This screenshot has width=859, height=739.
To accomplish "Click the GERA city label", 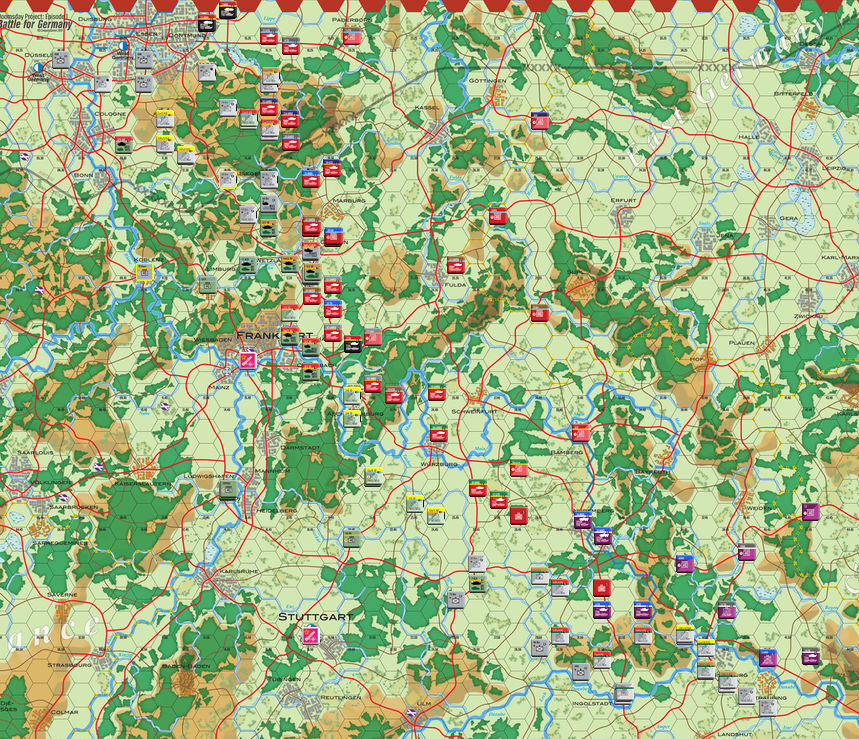I will click(x=789, y=218).
